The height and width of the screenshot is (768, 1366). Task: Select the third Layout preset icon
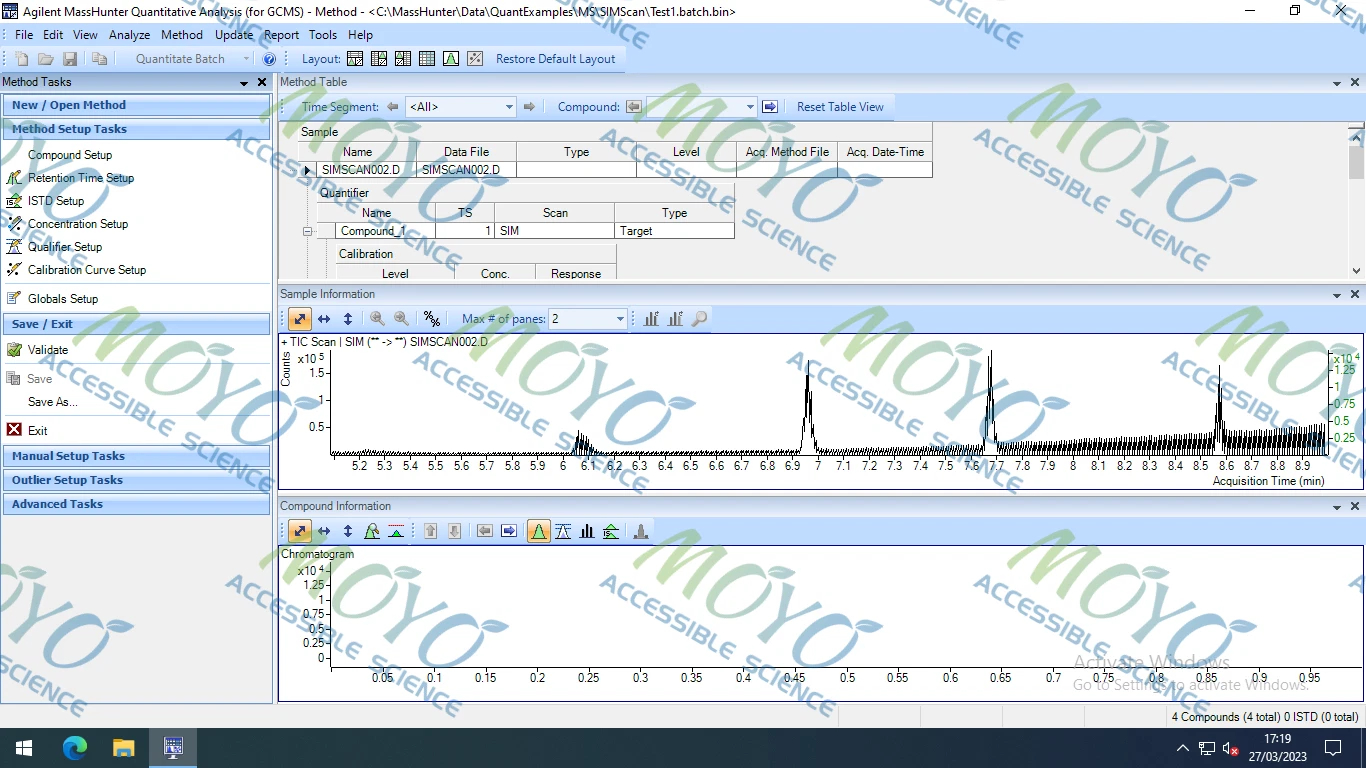coord(403,59)
